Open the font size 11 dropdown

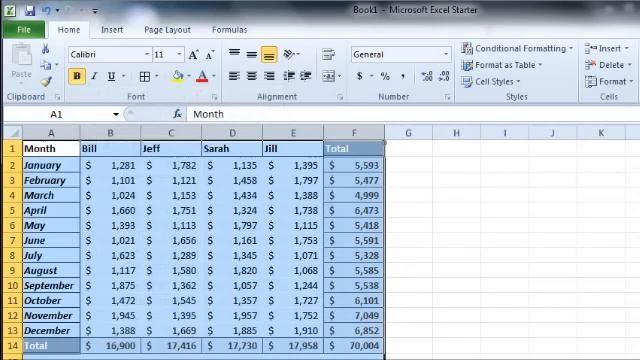(x=179, y=54)
